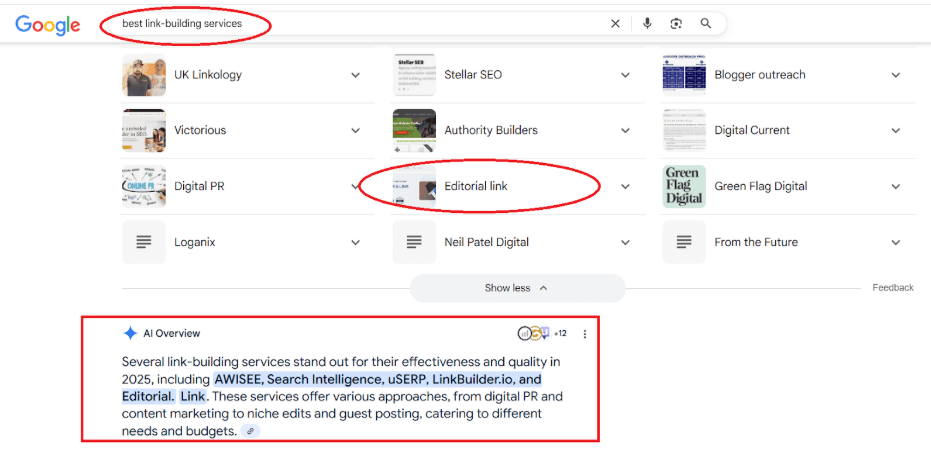Open Google Lens image search icon
Image resolution: width=931 pixels, height=455 pixels.
tap(676, 24)
